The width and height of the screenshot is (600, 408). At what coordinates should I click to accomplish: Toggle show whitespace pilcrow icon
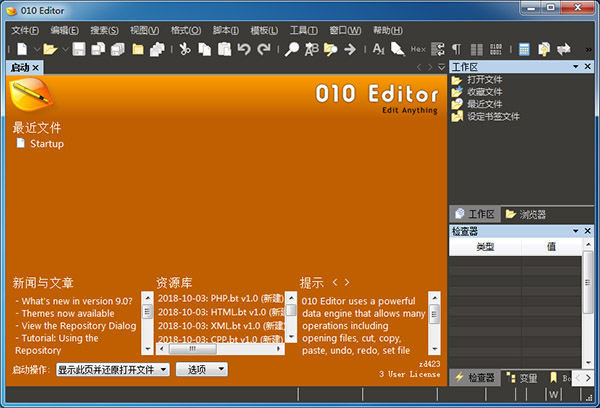pyautogui.click(x=457, y=49)
